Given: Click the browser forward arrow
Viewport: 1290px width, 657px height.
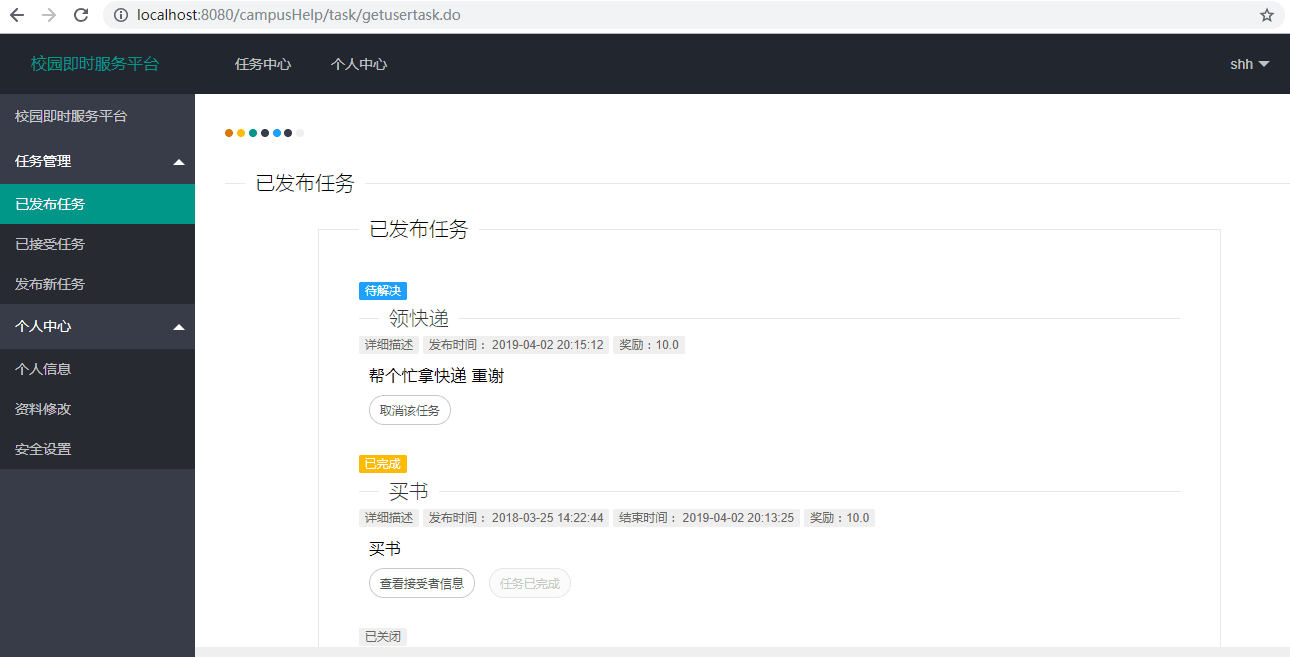Looking at the screenshot, I should click(x=49, y=15).
